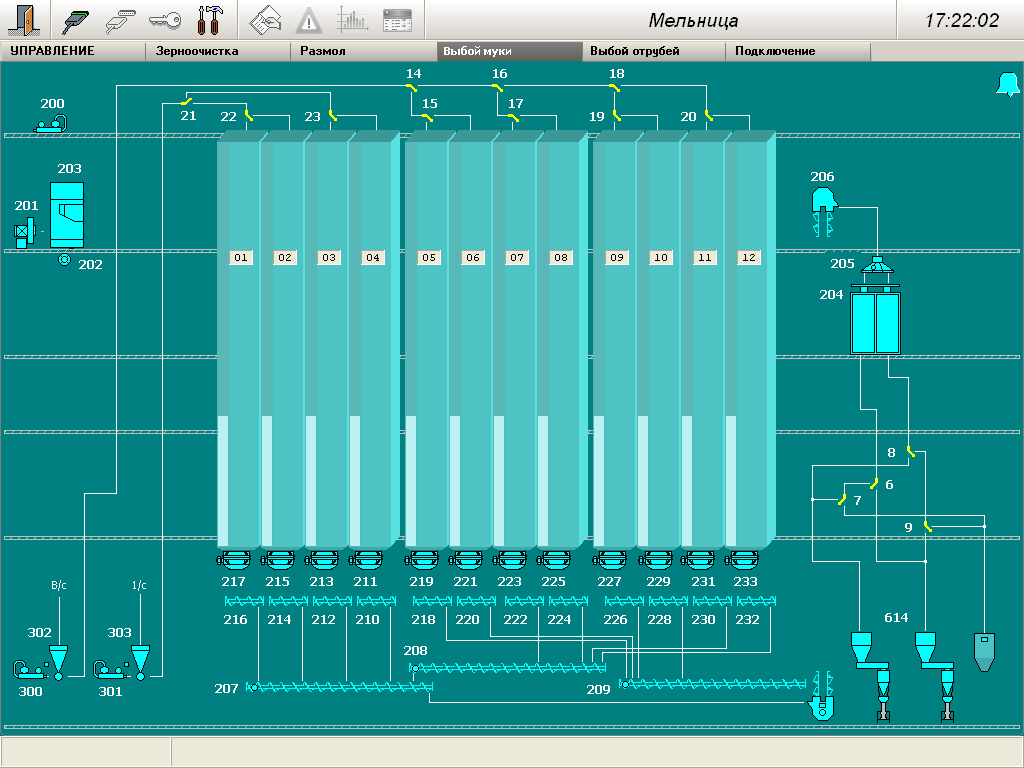
Task: Click the green connect cable icon
Action: pos(77,20)
